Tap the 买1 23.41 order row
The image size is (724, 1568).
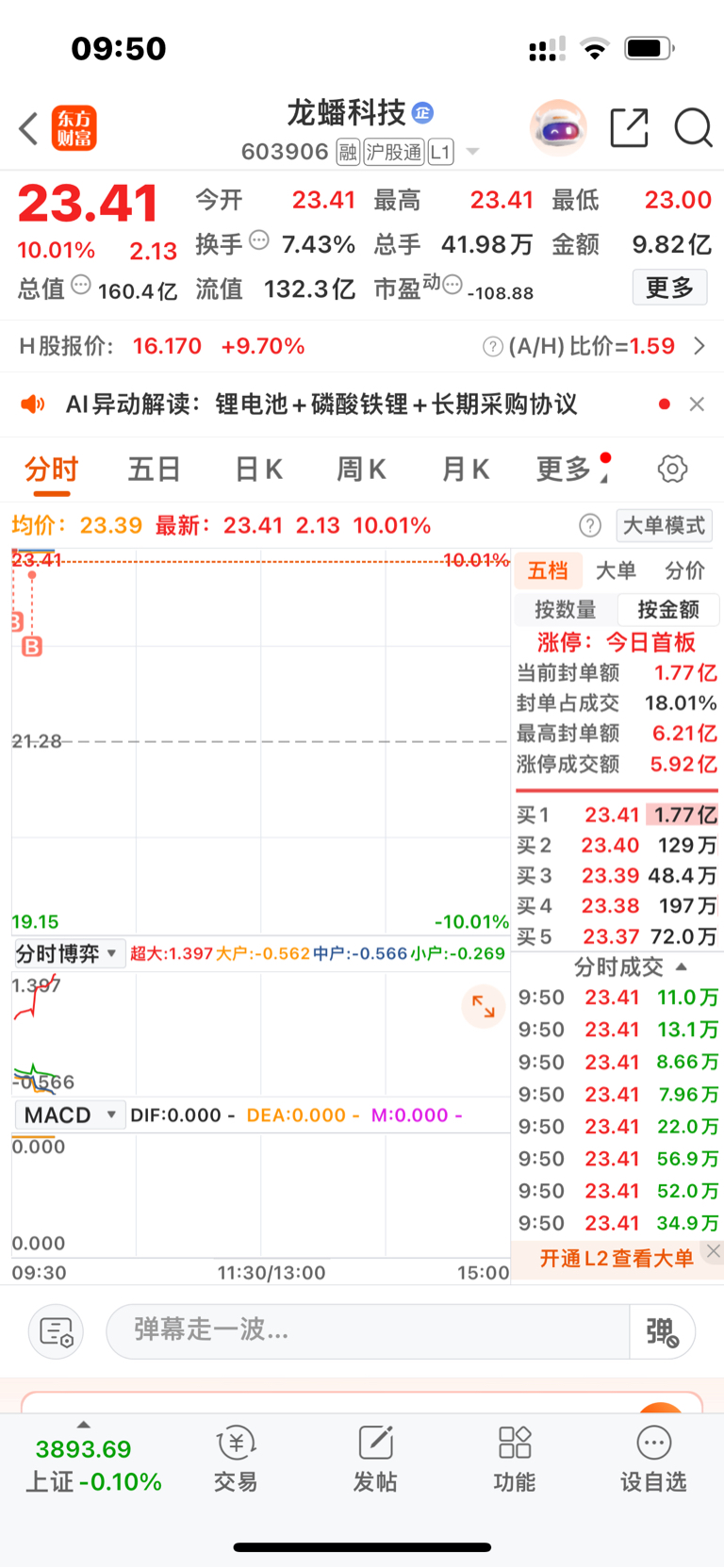[617, 815]
